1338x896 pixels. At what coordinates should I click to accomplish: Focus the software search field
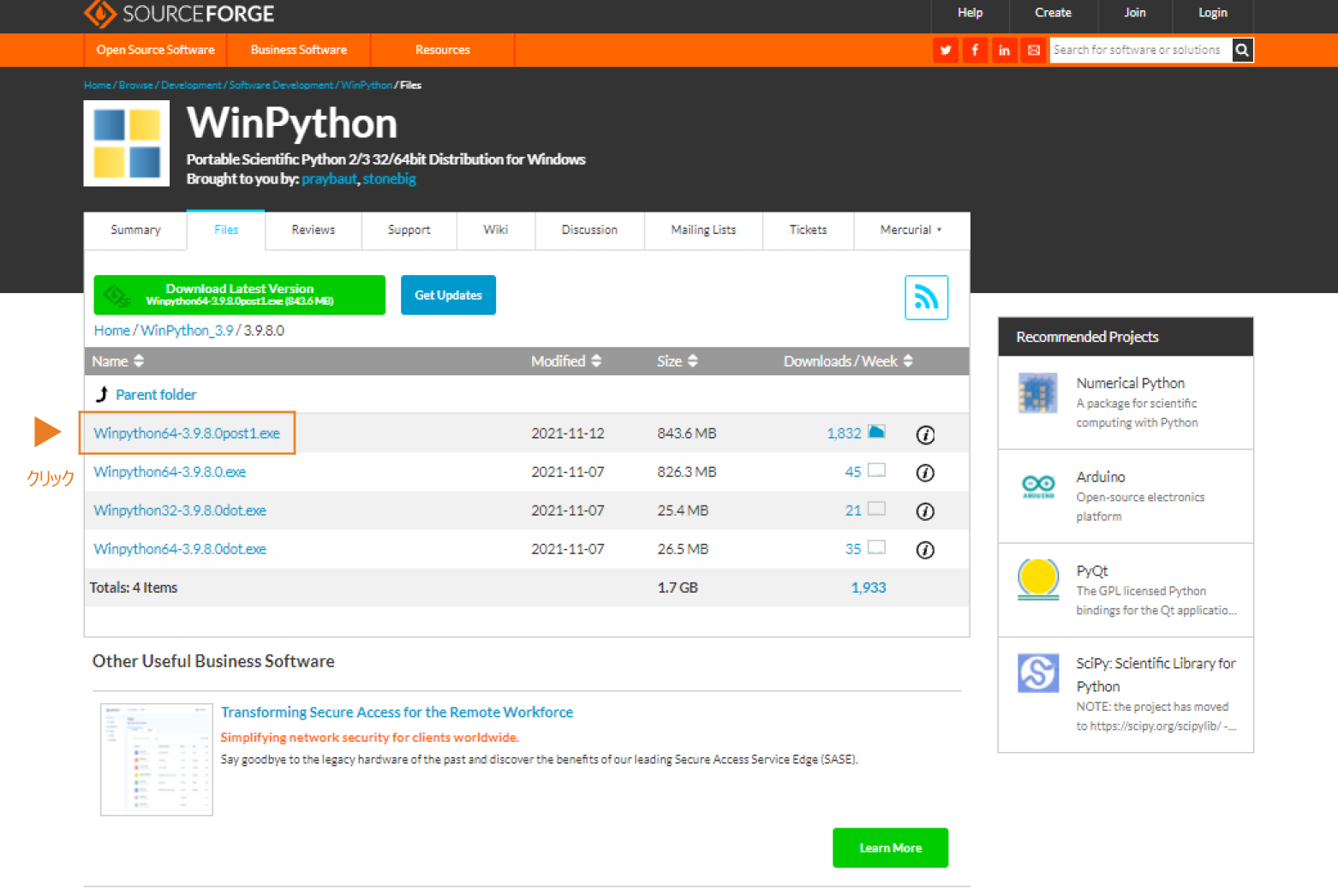1139,51
